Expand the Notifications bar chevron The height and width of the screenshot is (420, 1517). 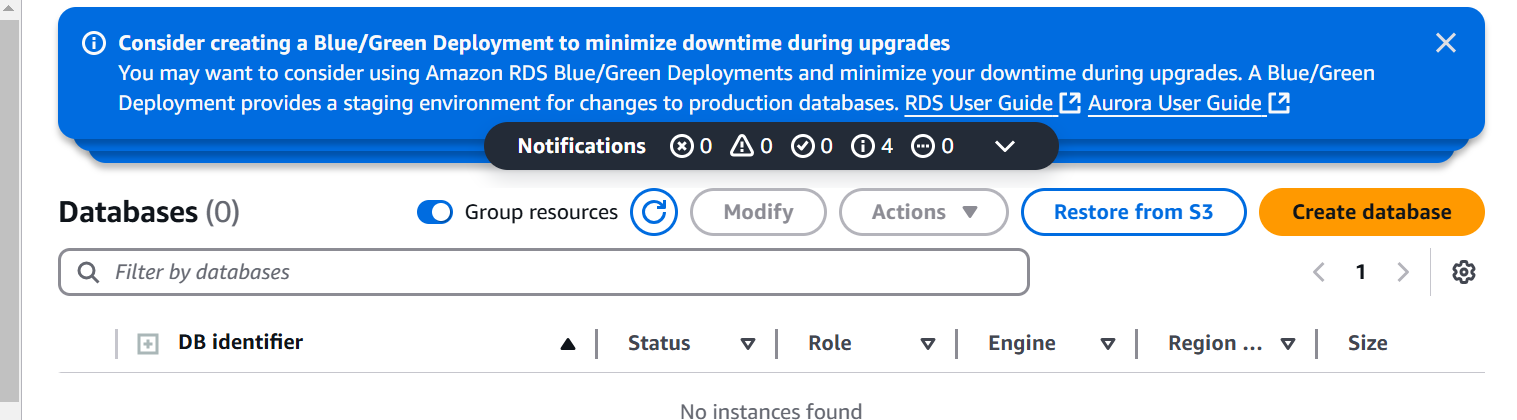point(1006,146)
